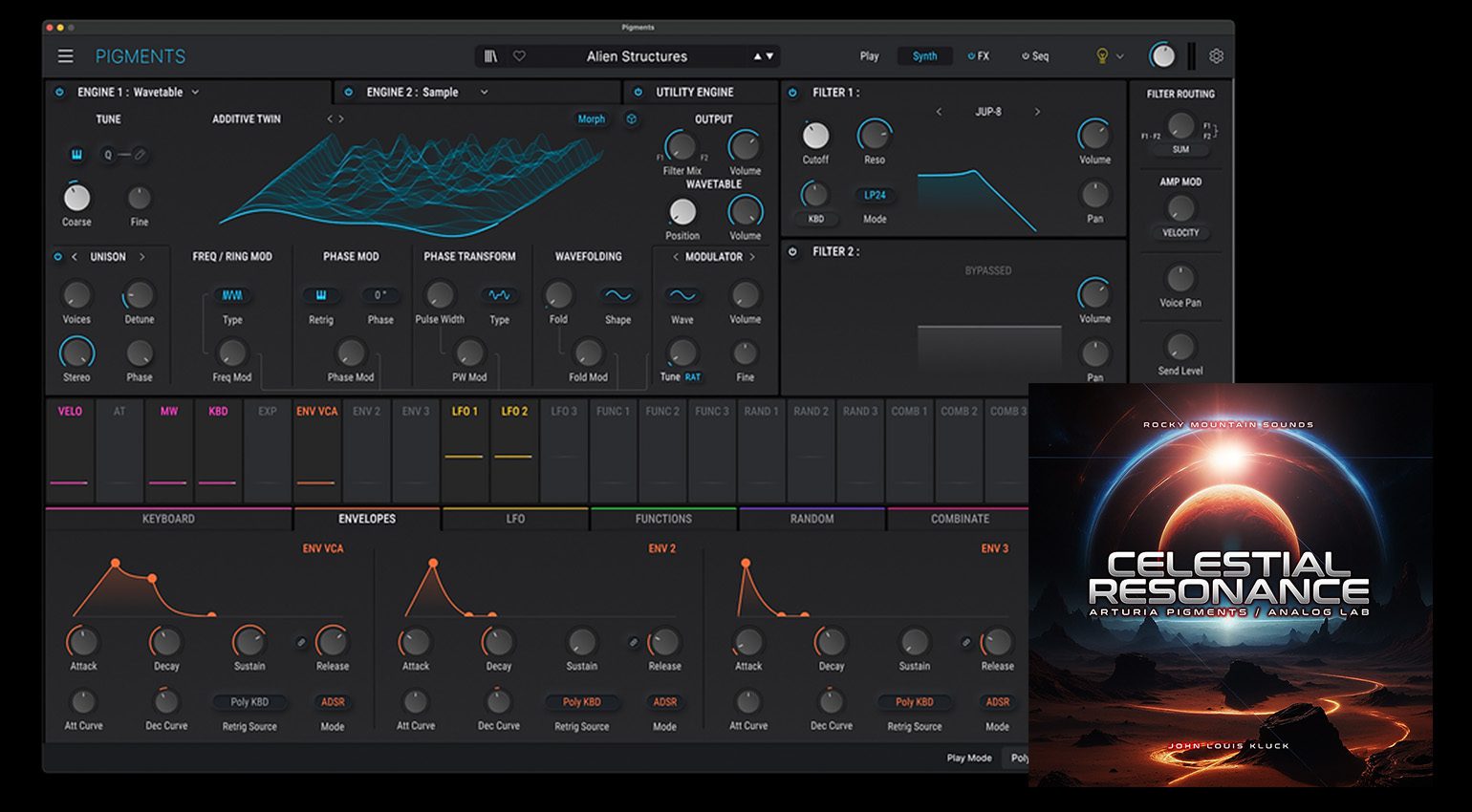Open the LFO modulation tab
This screenshot has height=812, width=1472.
[x=515, y=519]
